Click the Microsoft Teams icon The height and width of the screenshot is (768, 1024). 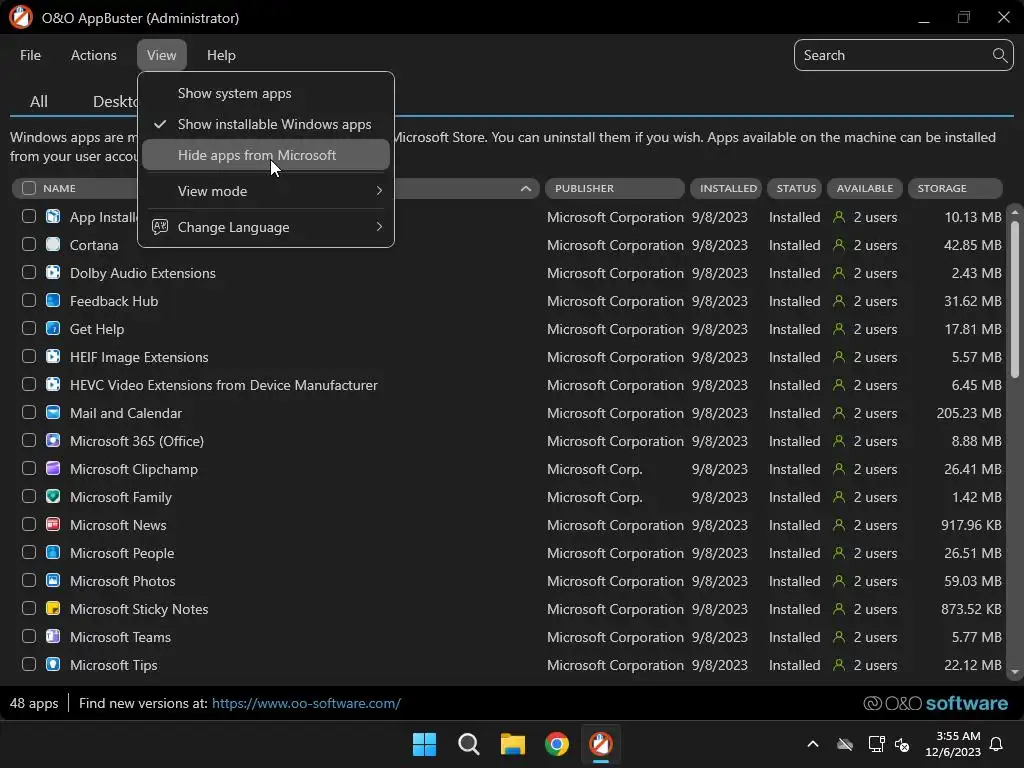[53, 637]
